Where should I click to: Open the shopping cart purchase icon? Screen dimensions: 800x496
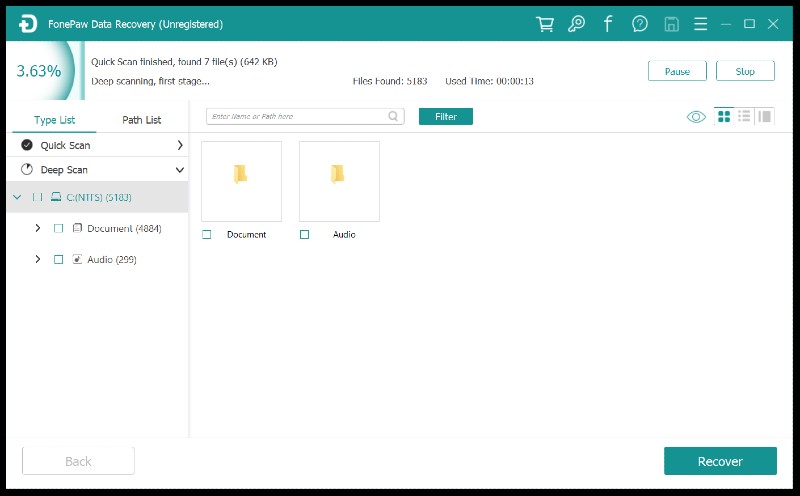click(545, 24)
